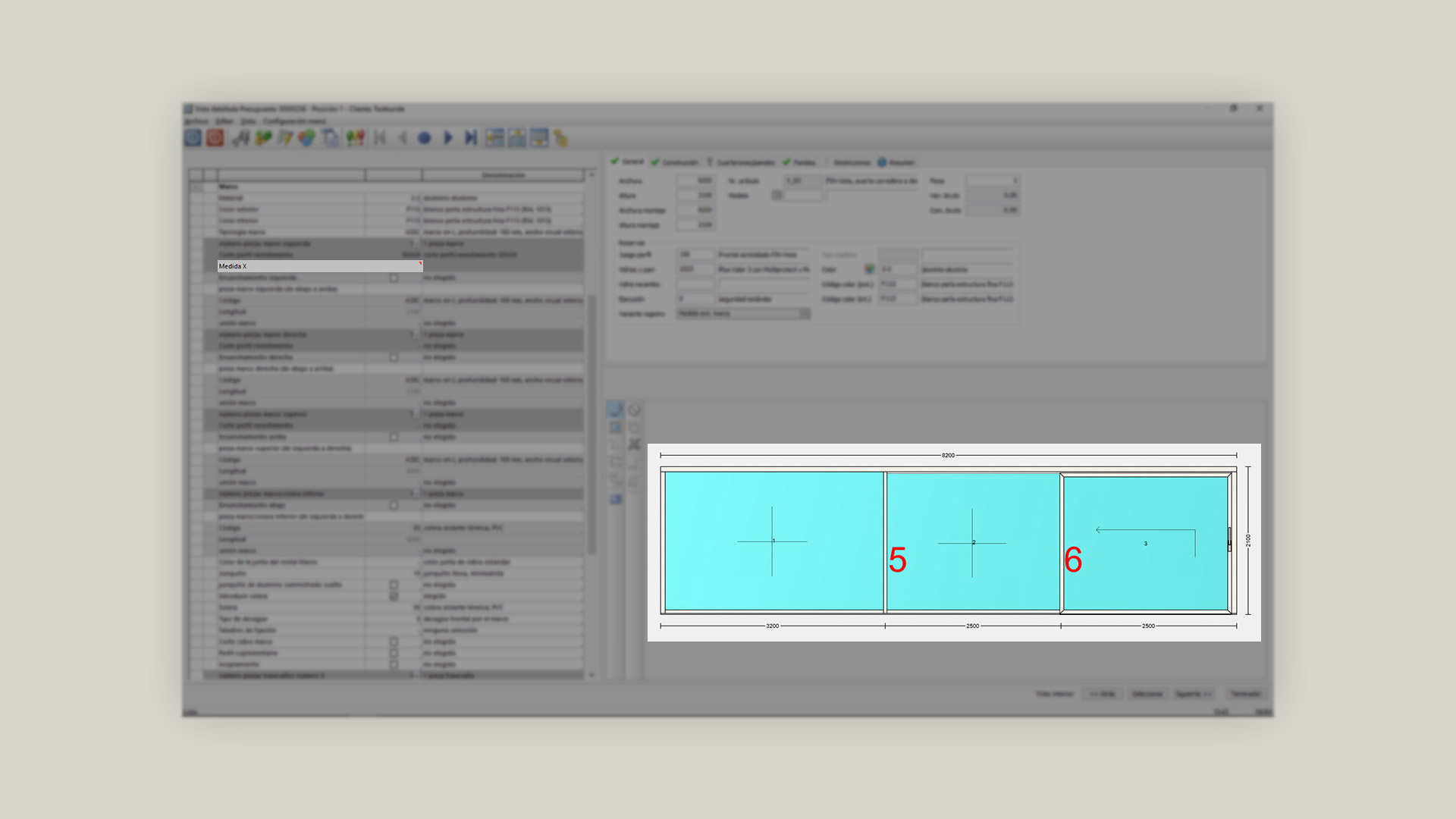Click the document pages toolbar icon
Screen dimensions: 1456x819
[x=330, y=138]
